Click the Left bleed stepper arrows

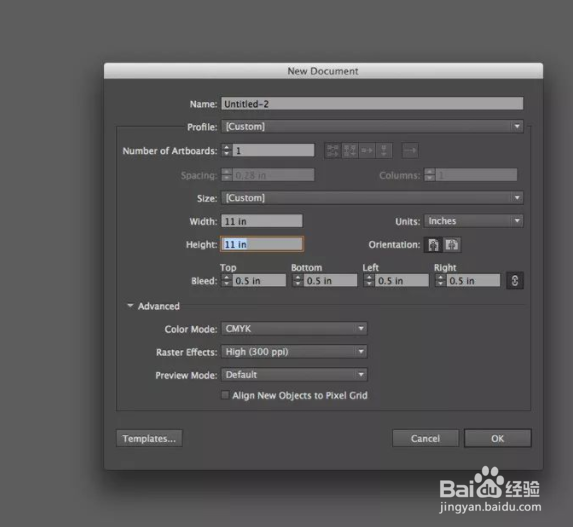pyautogui.click(x=369, y=281)
